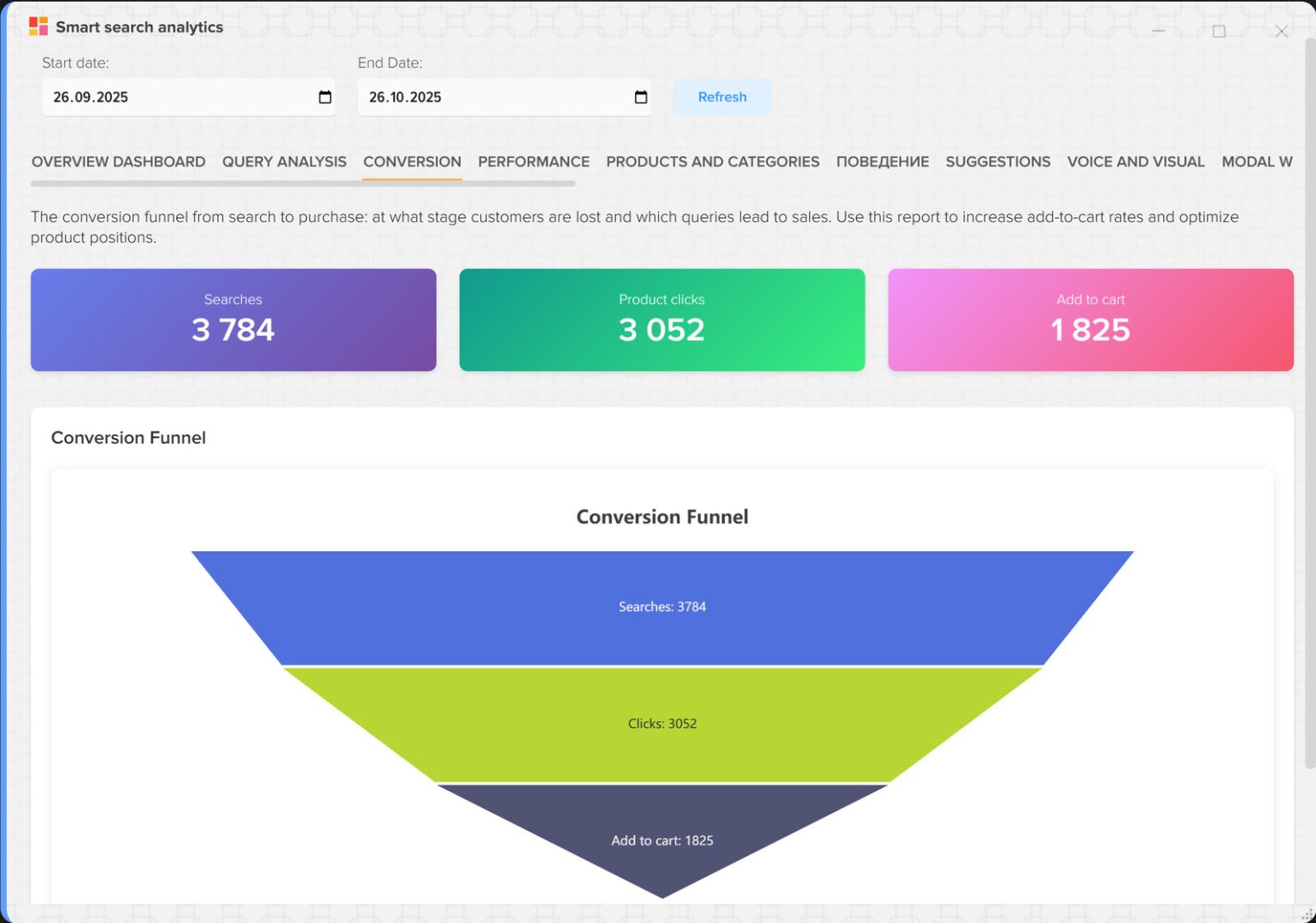Screen dimensions: 1316x923
Task: Click the vertical page scrollbar
Action: coord(1310,402)
